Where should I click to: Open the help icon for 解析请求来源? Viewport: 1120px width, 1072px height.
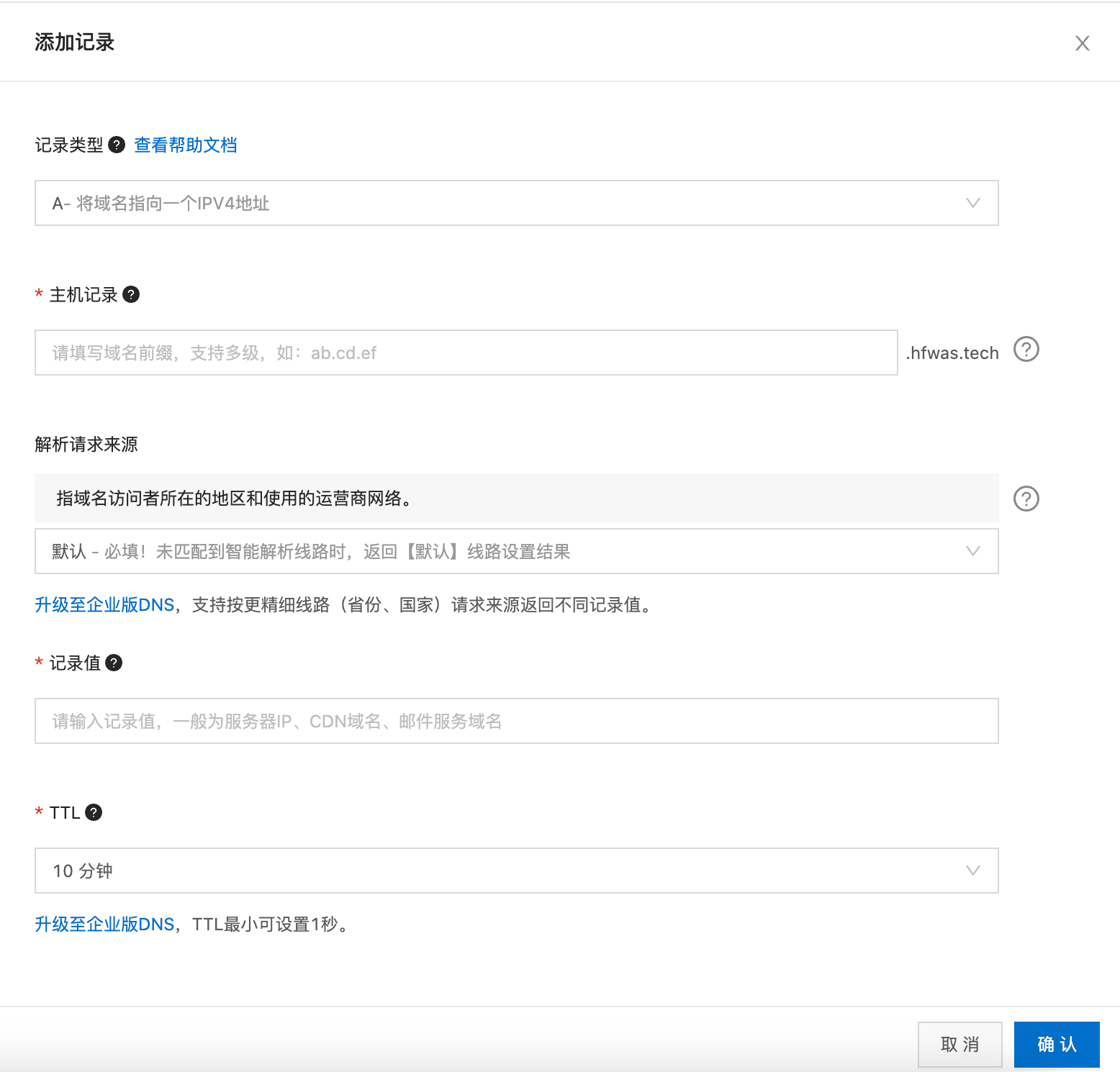(x=1026, y=498)
